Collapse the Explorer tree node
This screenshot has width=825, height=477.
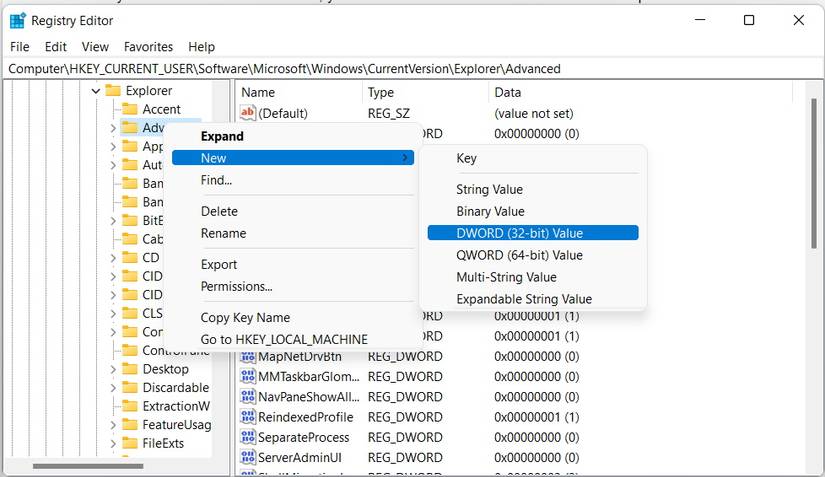(96, 91)
